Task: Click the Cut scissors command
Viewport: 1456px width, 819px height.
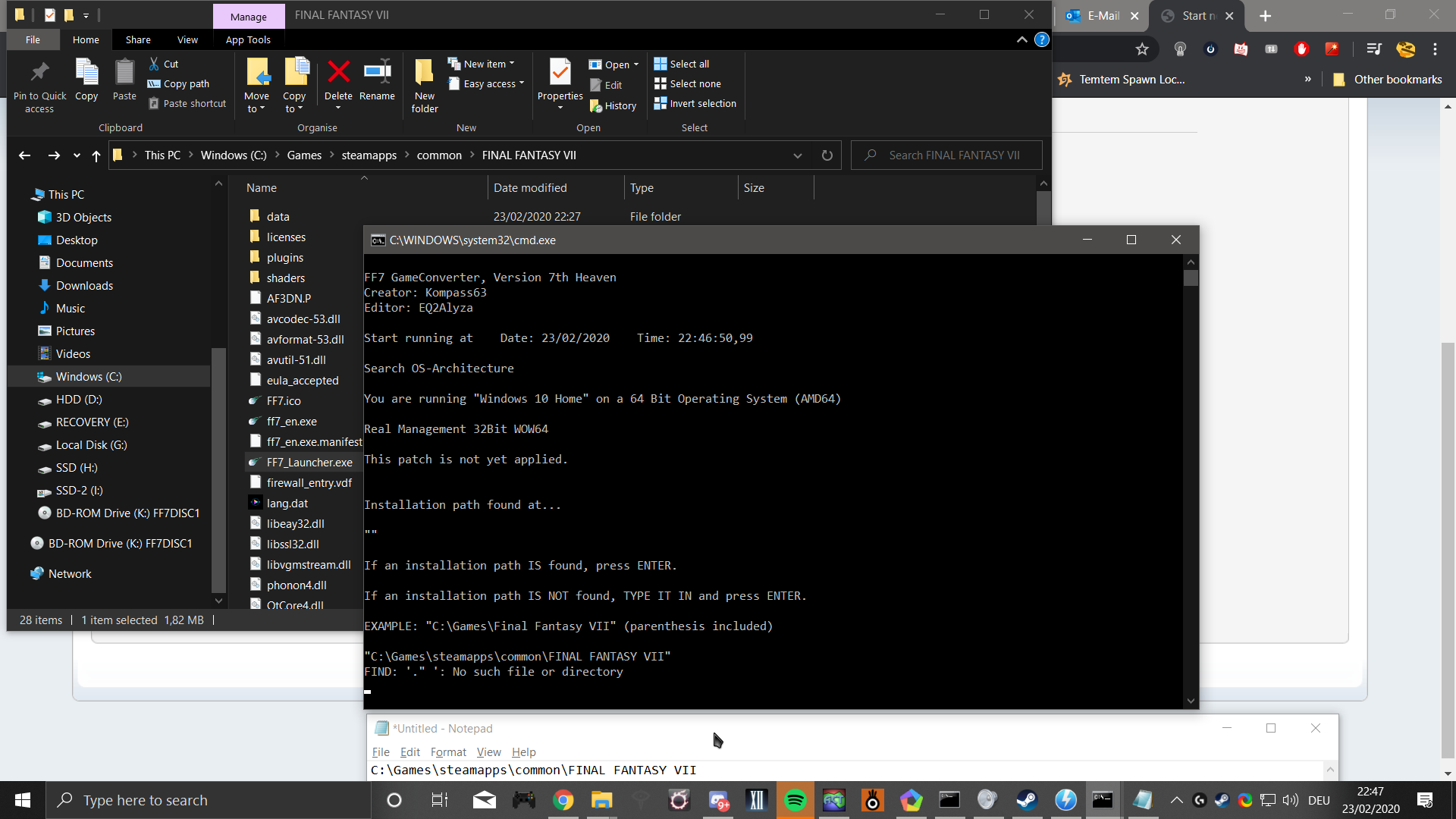Action: click(x=164, y=64)
